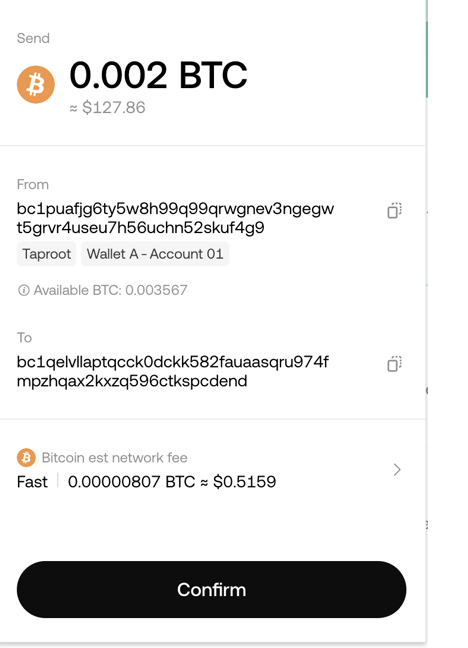Click the $127.86 fiat value

pyautogui.click(x=114, y=107)
